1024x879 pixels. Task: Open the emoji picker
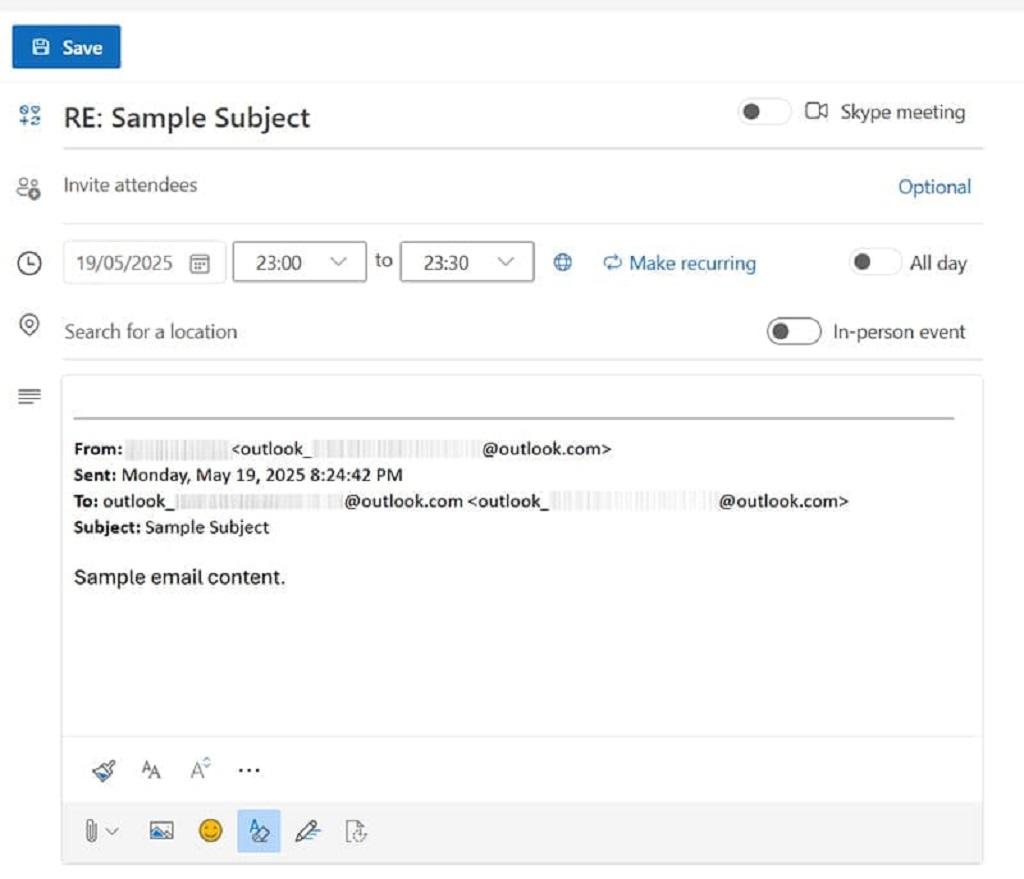(x=210, y=831)
